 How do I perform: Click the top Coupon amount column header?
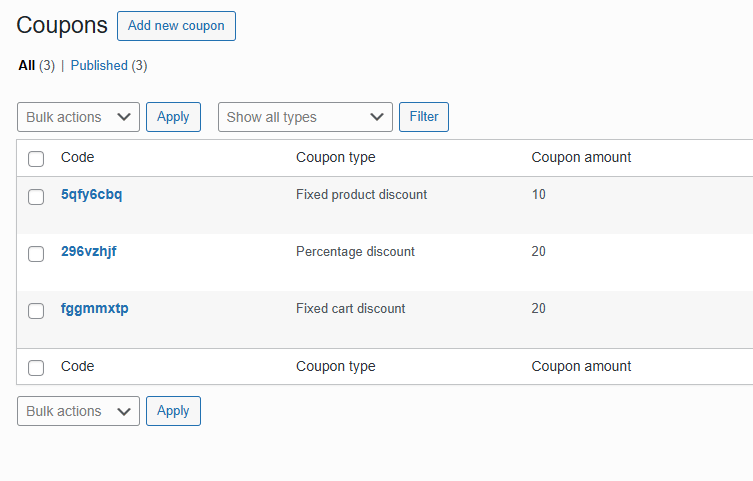[581, 157]
